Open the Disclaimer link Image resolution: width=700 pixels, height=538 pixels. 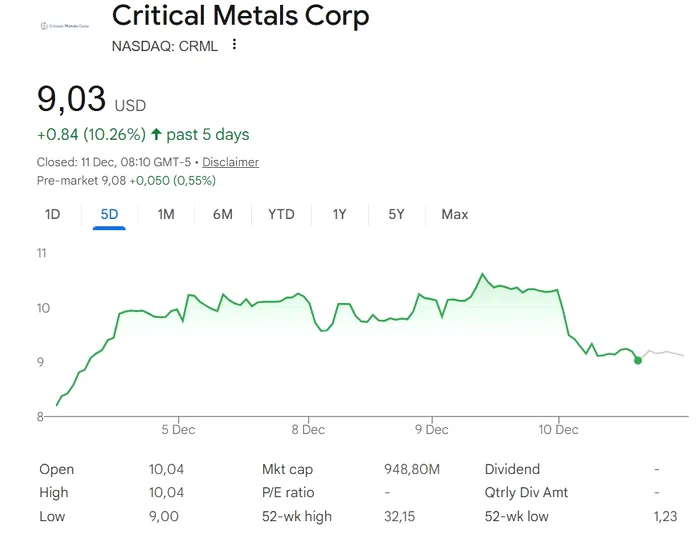[x=230, y=162]
